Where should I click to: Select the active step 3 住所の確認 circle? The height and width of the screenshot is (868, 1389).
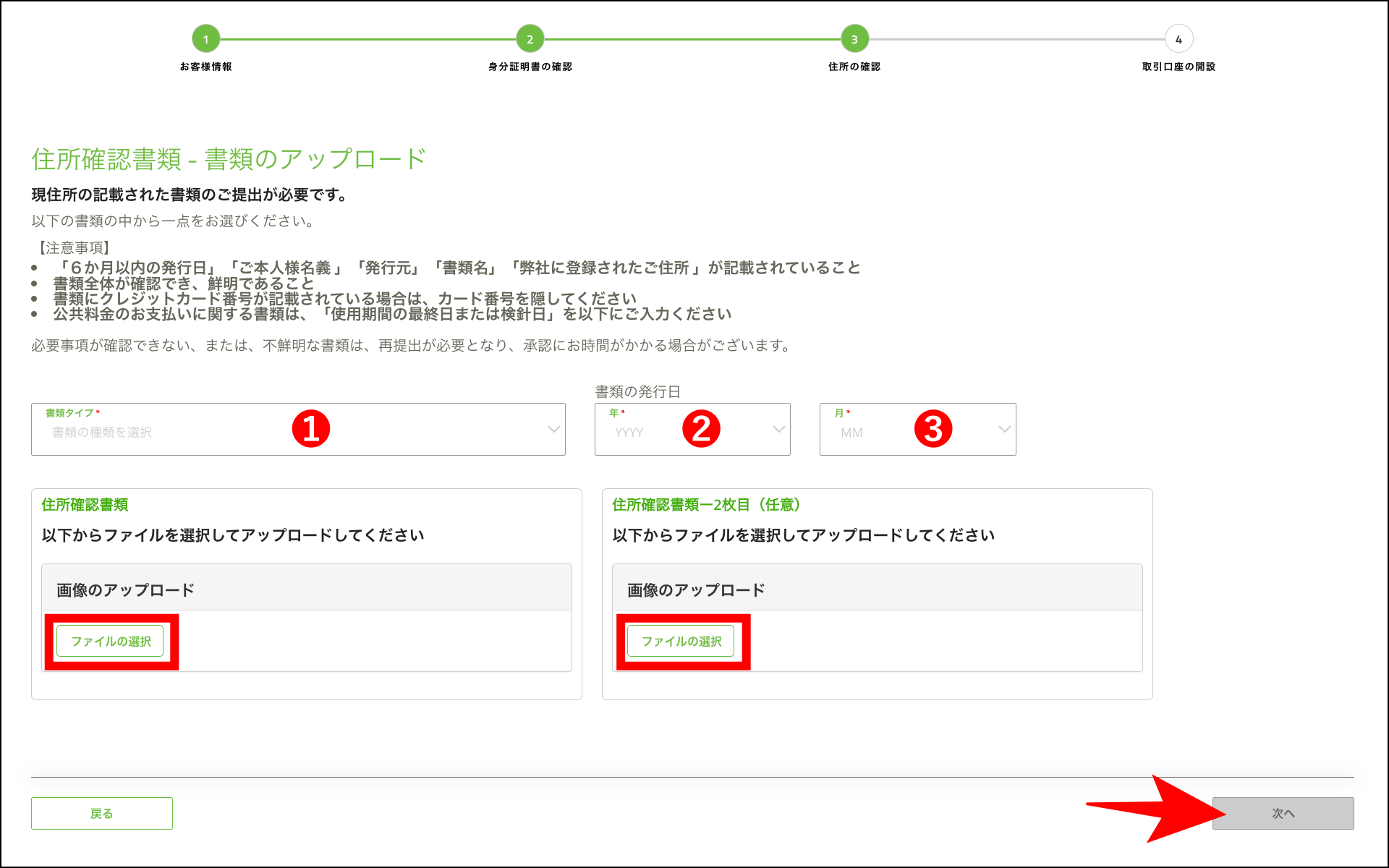[x=854, y=40]
